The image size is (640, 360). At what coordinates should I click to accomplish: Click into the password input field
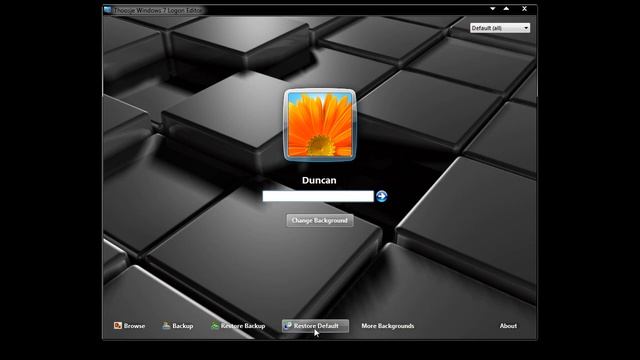pos(318,196)
